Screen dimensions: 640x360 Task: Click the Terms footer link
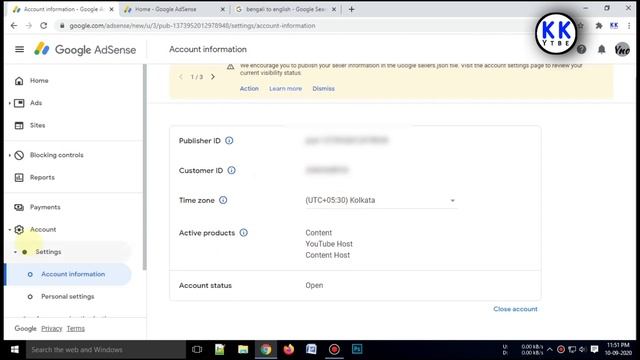(76, 329)
